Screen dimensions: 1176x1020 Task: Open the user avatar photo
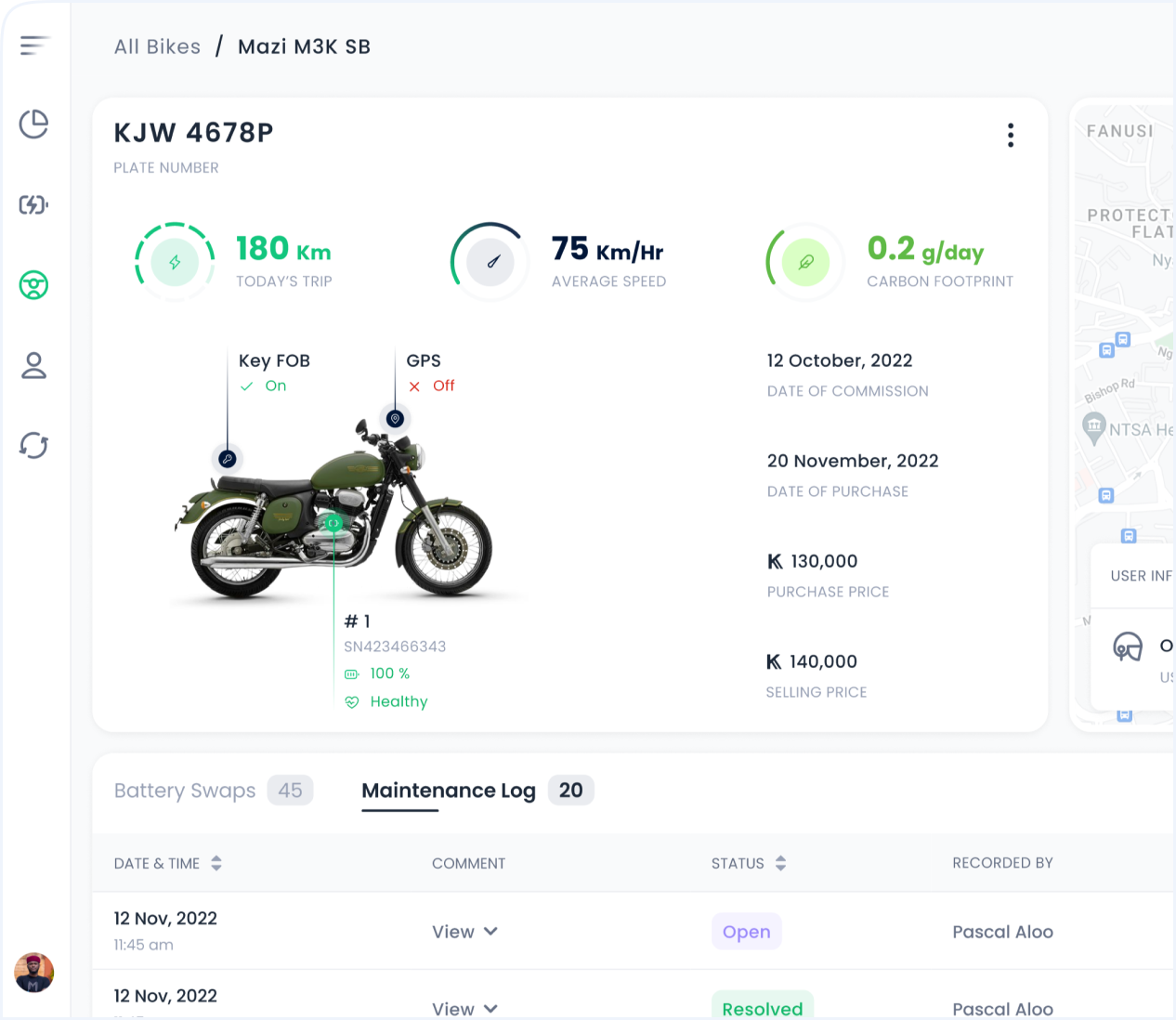tap(33, 973)
